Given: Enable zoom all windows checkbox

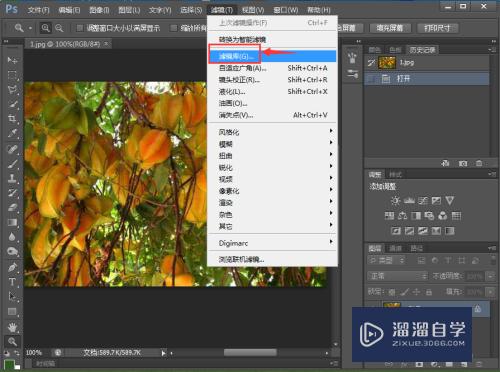Looking at the screenshot, I should pos(173,28).
